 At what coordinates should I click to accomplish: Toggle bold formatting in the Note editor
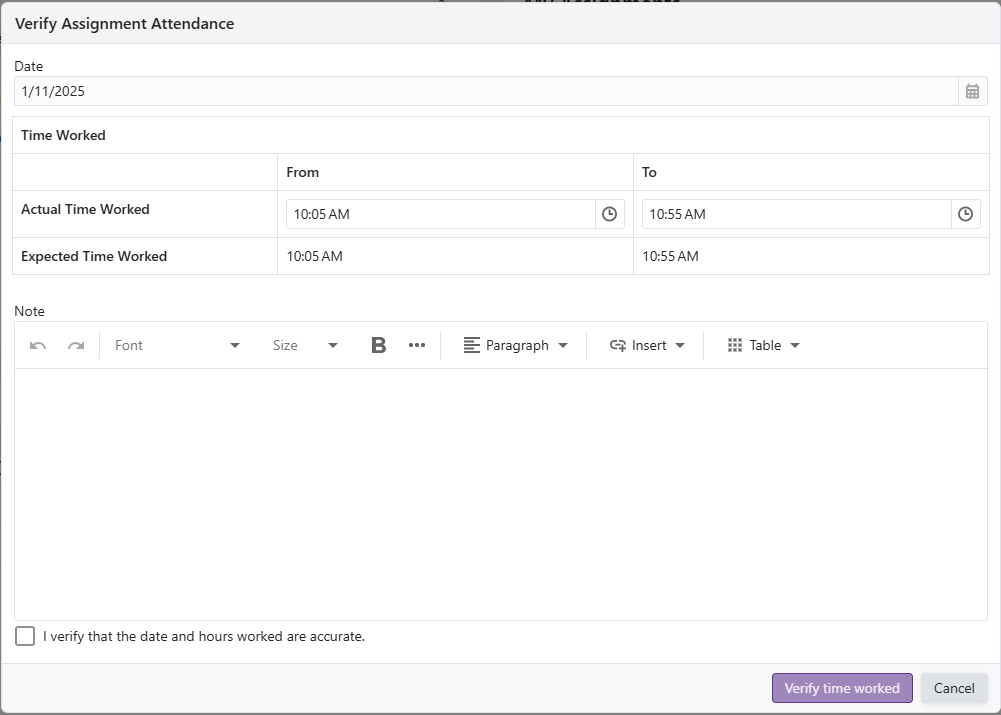(x=378, y=345)
